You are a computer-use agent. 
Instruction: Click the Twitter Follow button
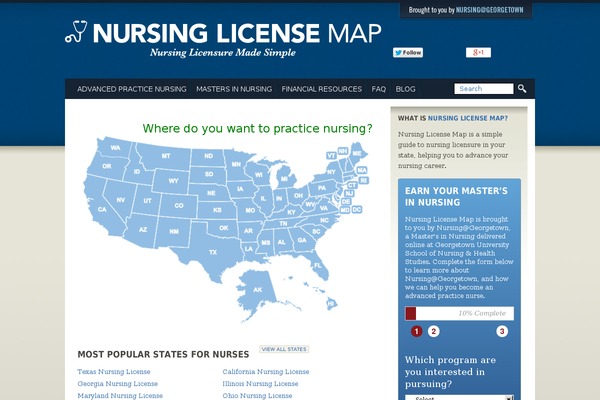[x=408, y=52]
